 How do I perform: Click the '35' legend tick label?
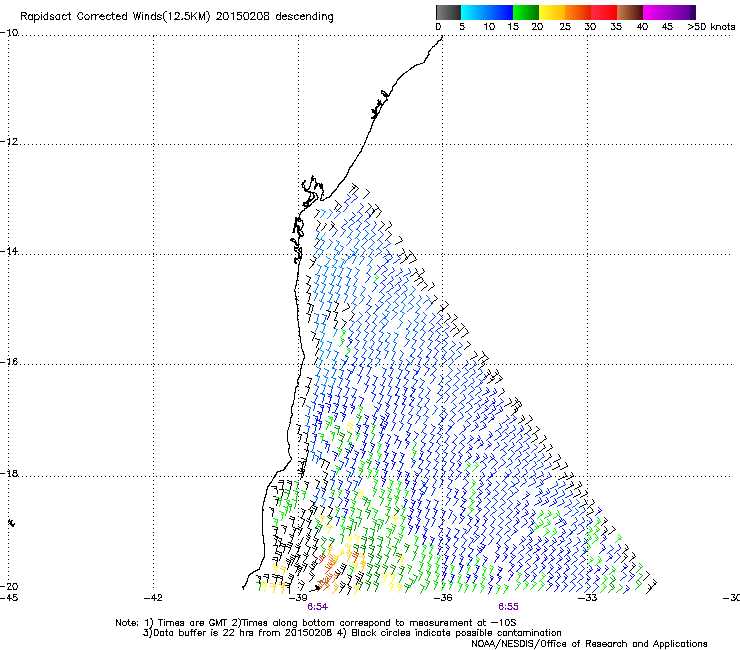pyautogui.click(x=616, y=27)
